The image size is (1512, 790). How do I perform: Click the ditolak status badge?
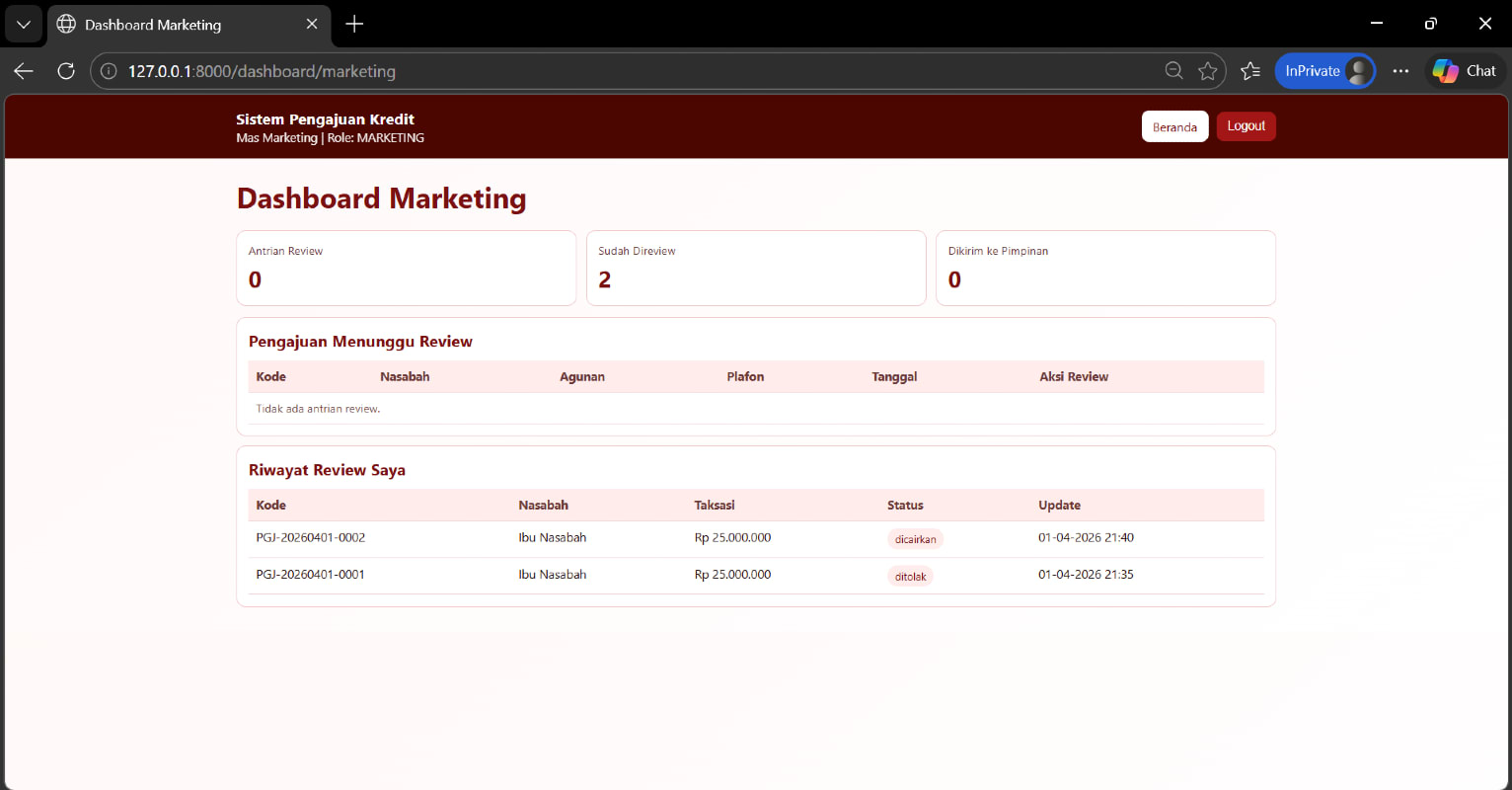[911, 577]
